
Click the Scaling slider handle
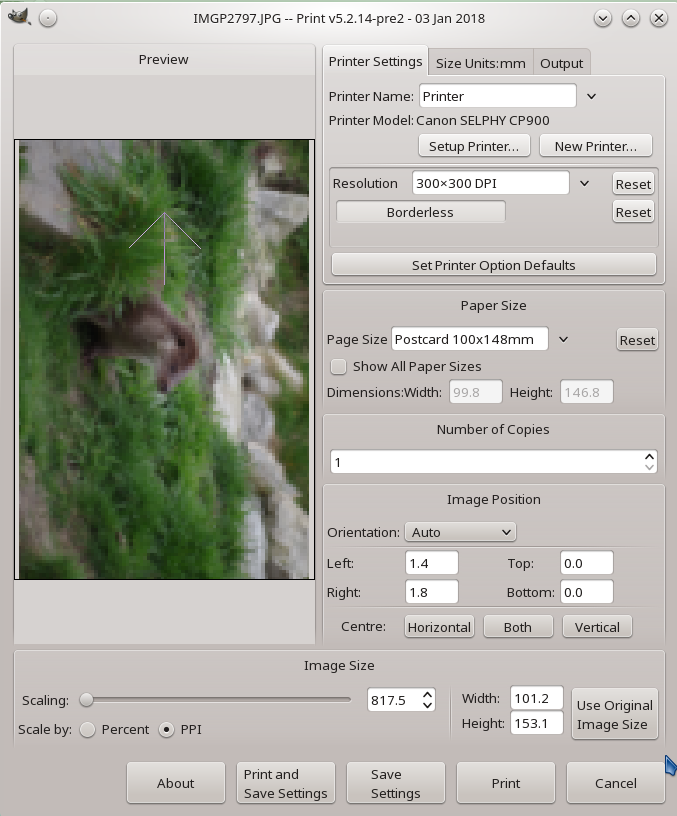[x=87, y=699]
